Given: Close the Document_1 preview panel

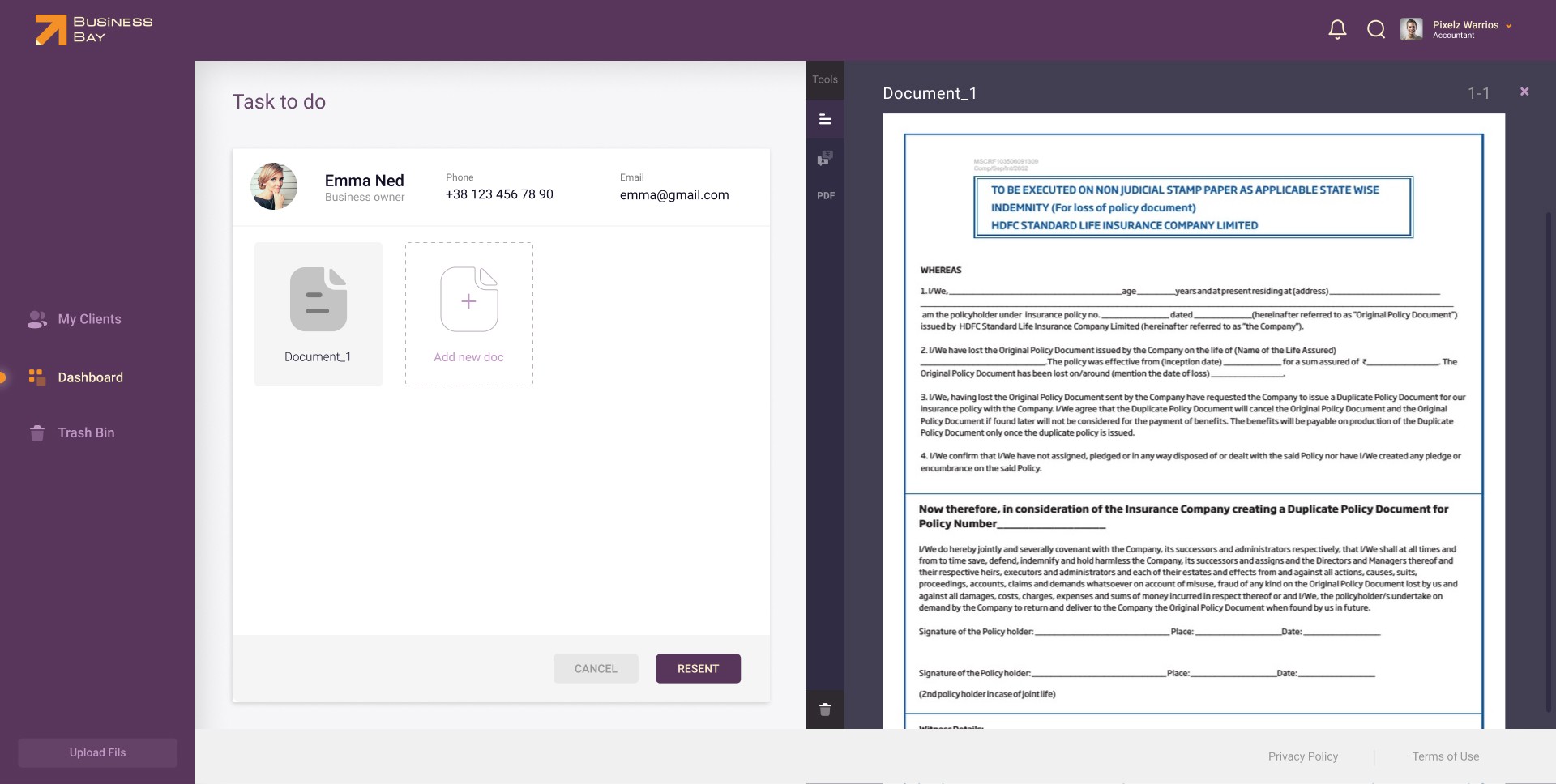Looking at the screenshot, I should click(1524, 92).
